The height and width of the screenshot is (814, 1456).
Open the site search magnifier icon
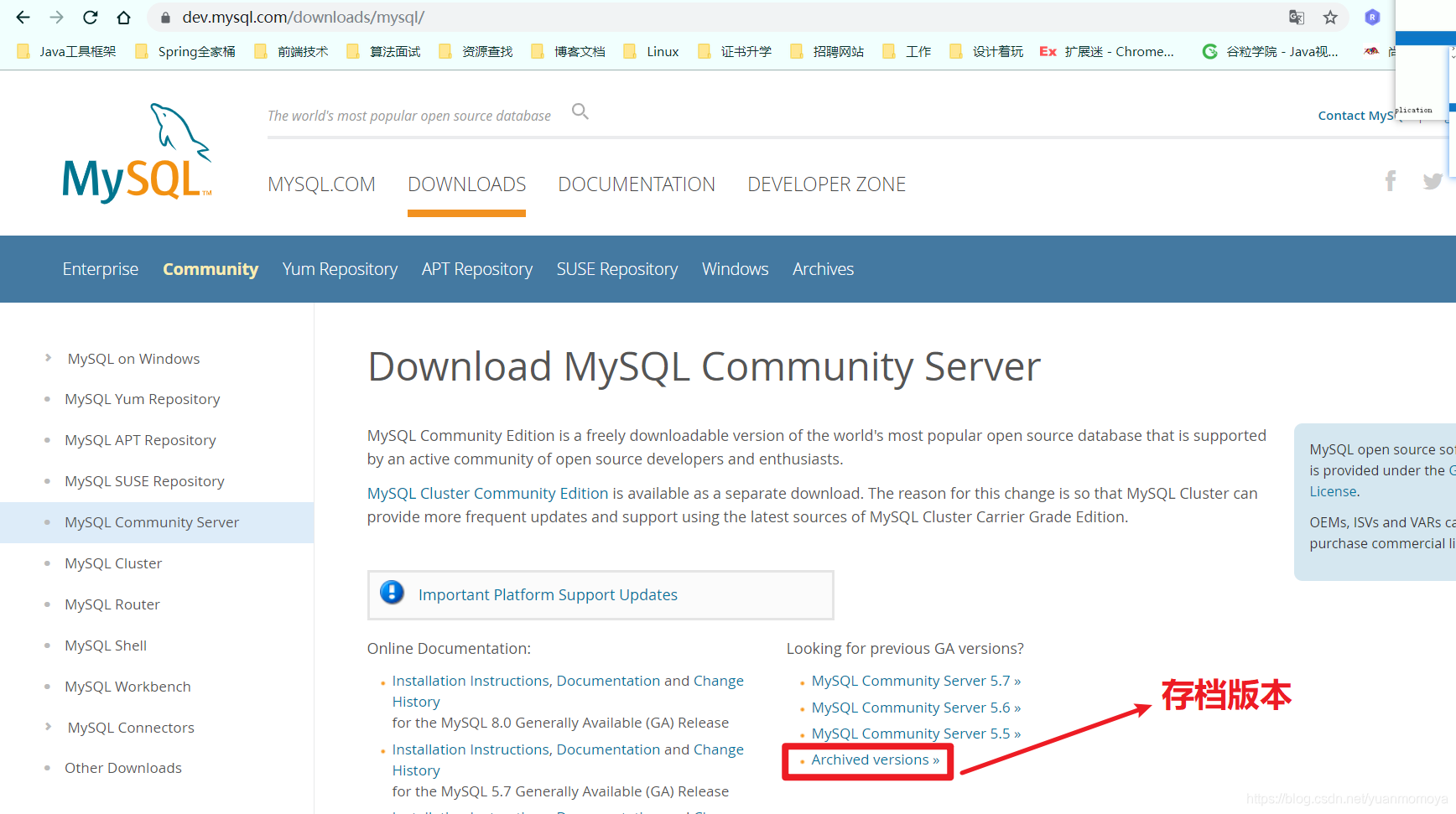pyautogui.click(x=580, y=111)
